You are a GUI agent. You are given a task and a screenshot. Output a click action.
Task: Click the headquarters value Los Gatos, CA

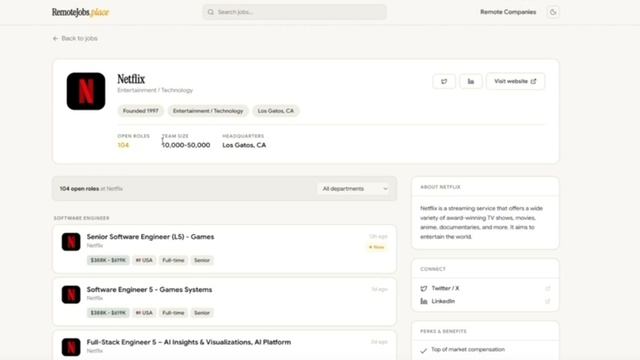(244, 145)
